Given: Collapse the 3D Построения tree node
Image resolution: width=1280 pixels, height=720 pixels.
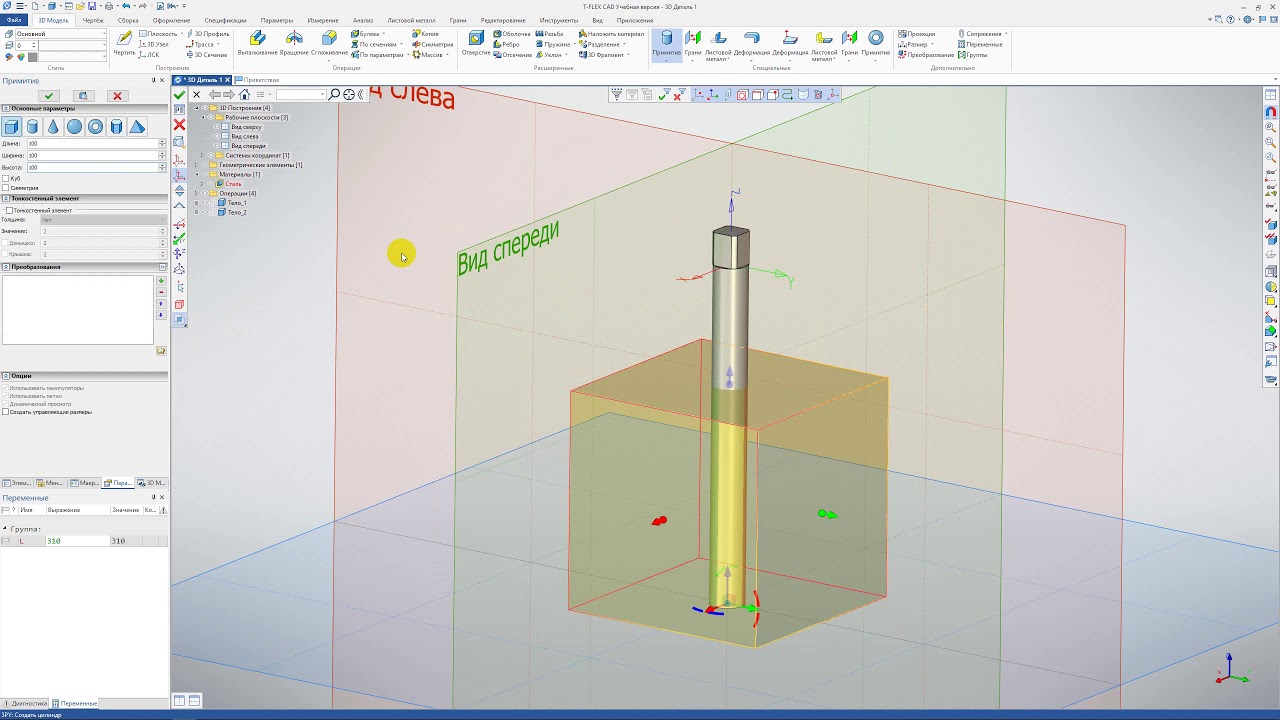Looking at the screenshot, I should coord(196,108).
